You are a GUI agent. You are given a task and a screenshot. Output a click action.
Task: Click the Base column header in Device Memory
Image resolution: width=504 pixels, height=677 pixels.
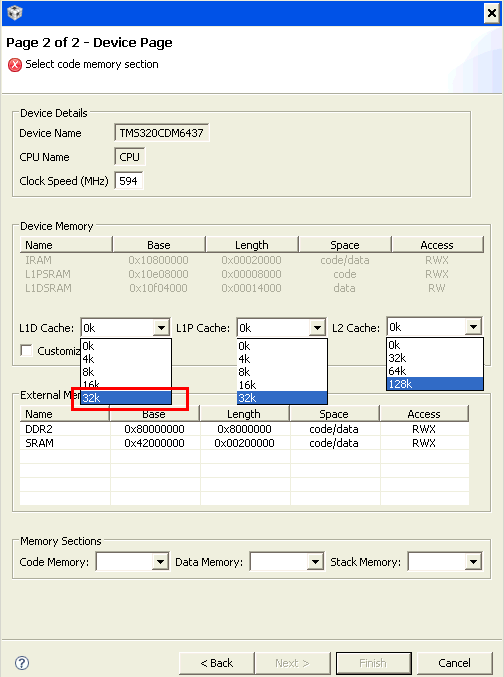pos(158,245)
